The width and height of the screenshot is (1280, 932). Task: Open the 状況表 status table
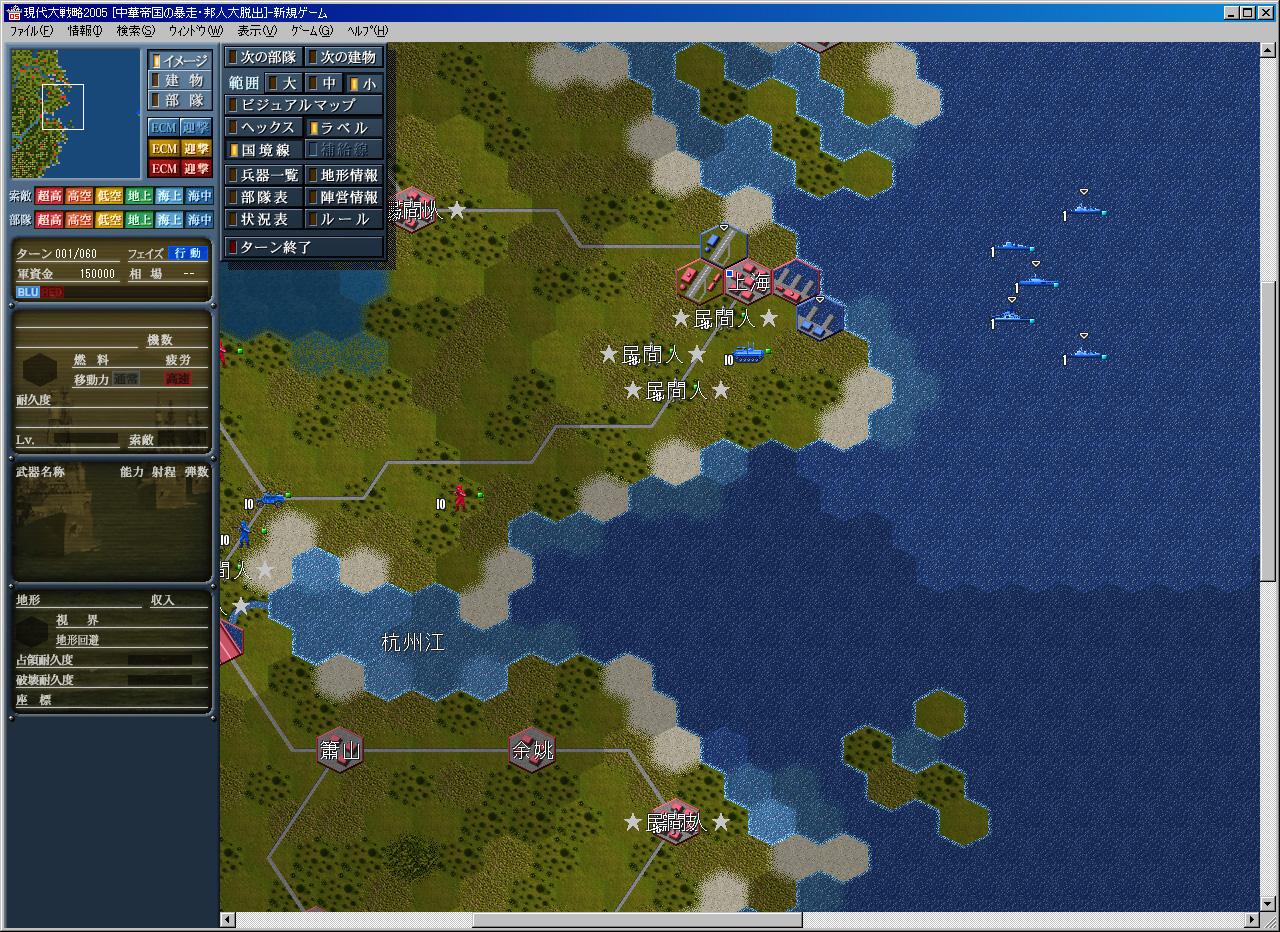(x=264, y=219)
